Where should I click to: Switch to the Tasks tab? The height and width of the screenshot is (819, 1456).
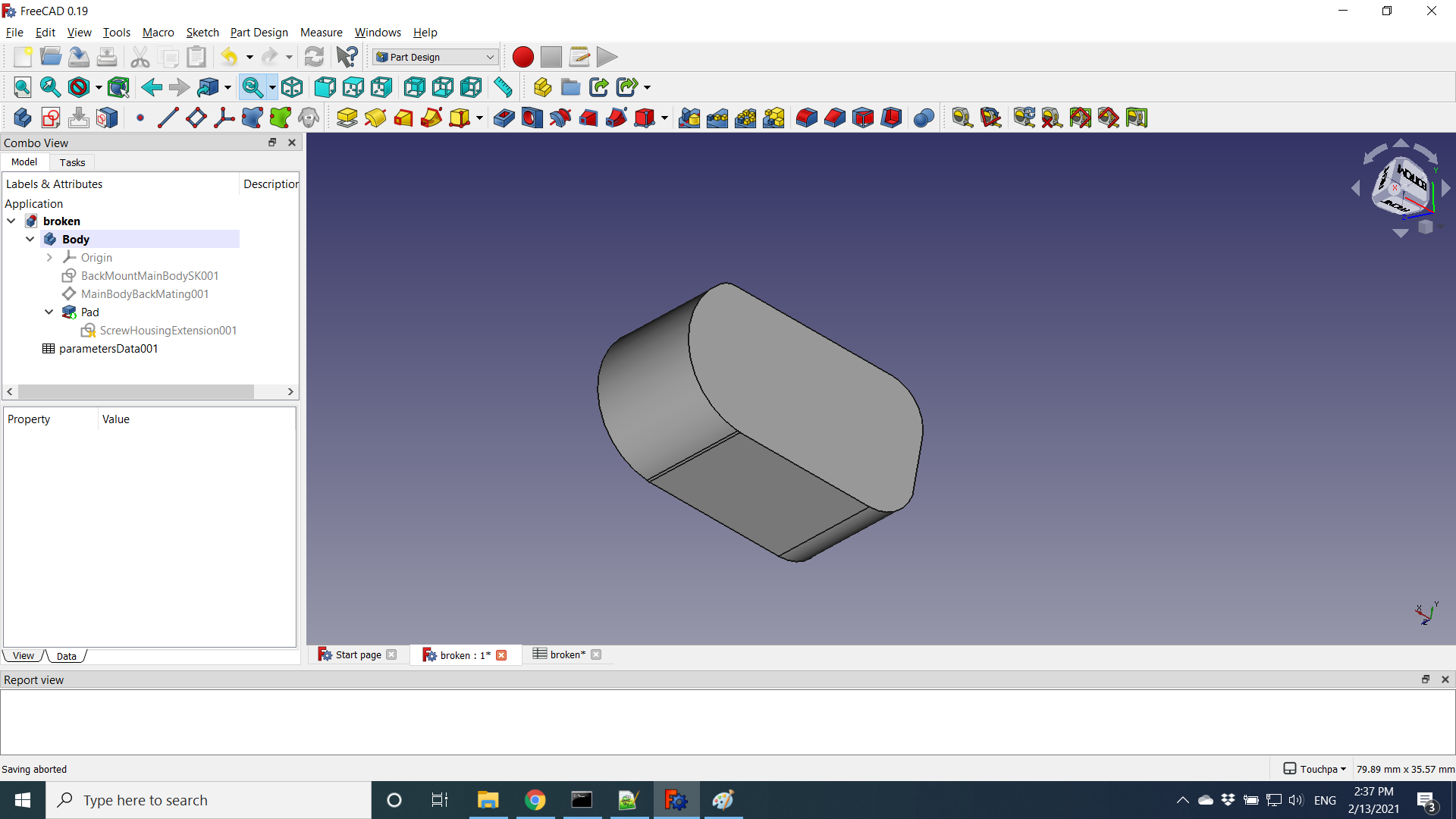click(x=72, y=162)
